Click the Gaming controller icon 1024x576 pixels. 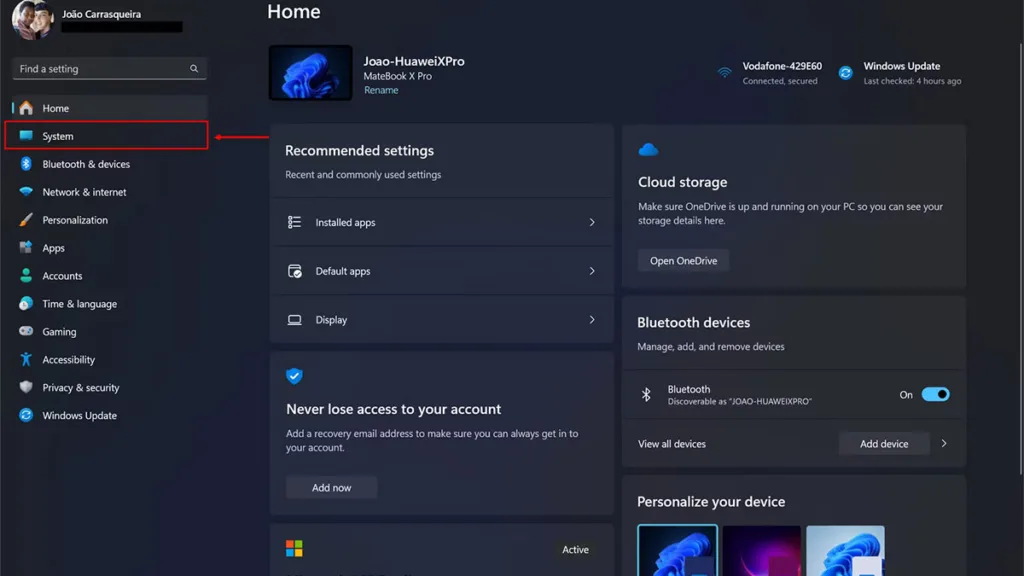(x=26, y=331)
